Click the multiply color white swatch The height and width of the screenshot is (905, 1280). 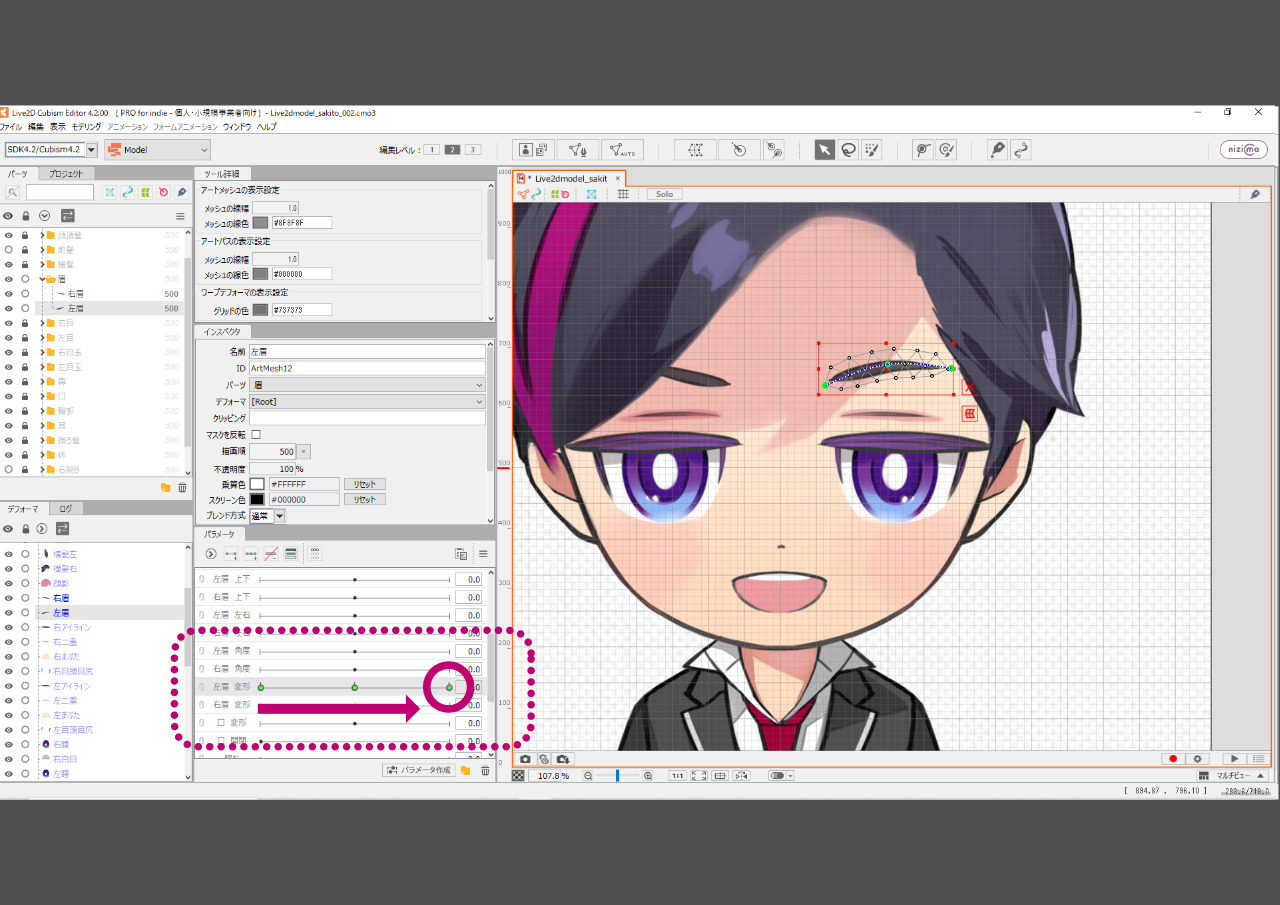tap(257, 484)
